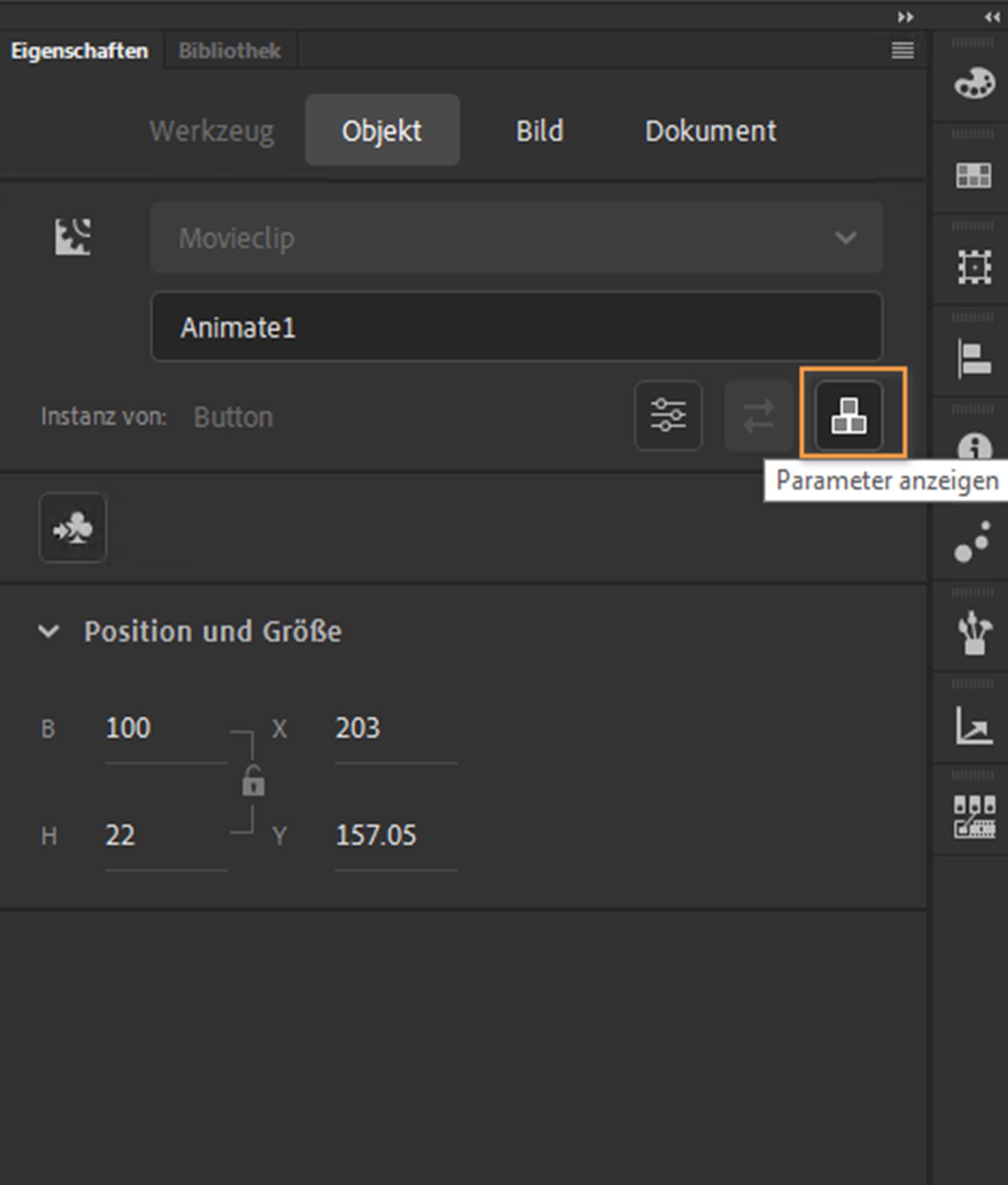
Task: Open the Swatches panel icon
Action: (x=974, y=175)
